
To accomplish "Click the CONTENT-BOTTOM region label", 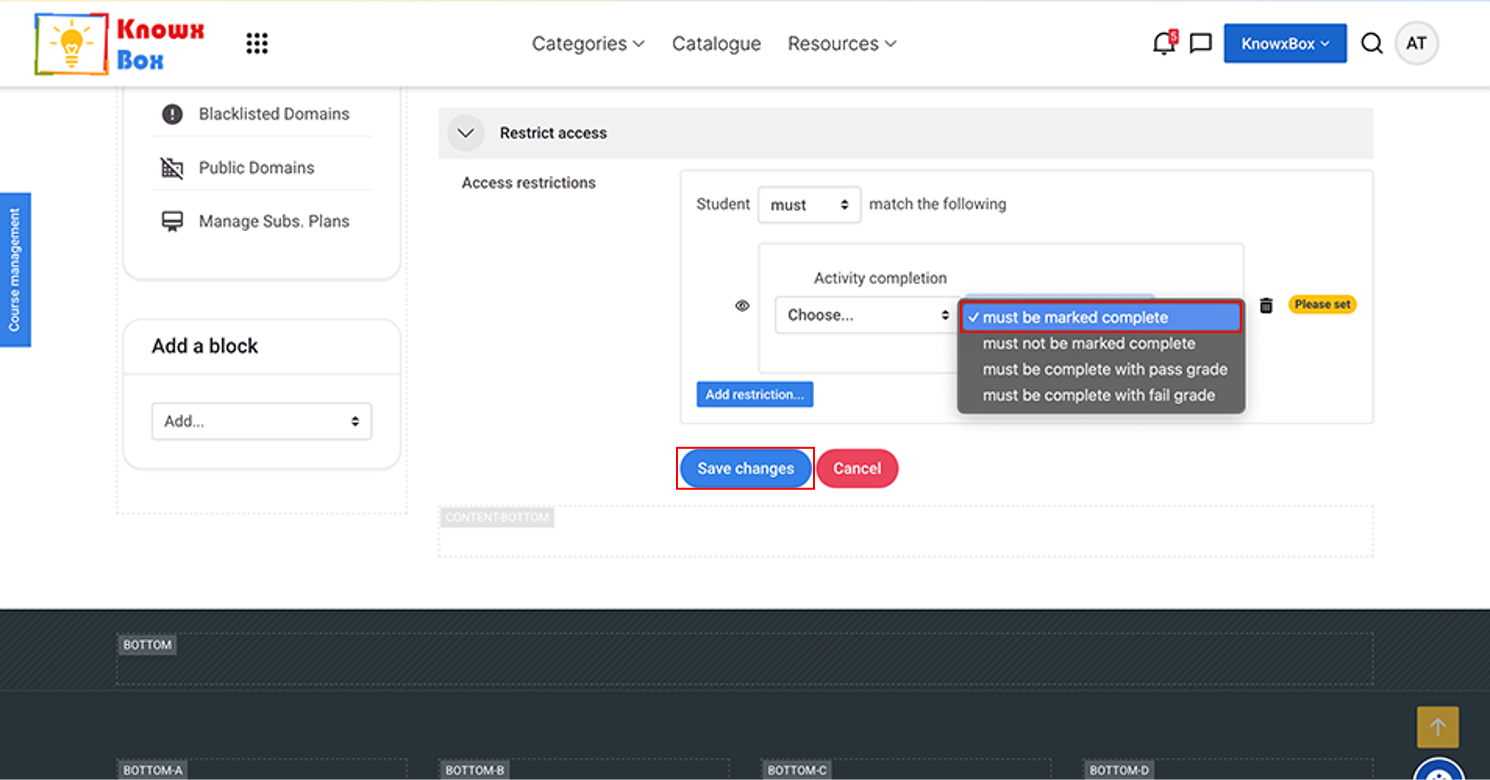I will pos(497,518).
